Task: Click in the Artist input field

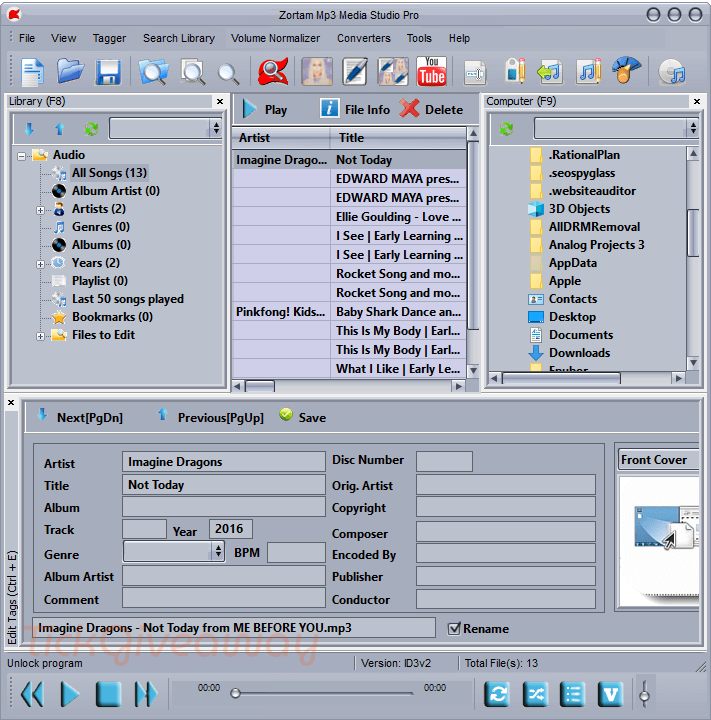Action: pyautogui.click(x=224, y=461)
